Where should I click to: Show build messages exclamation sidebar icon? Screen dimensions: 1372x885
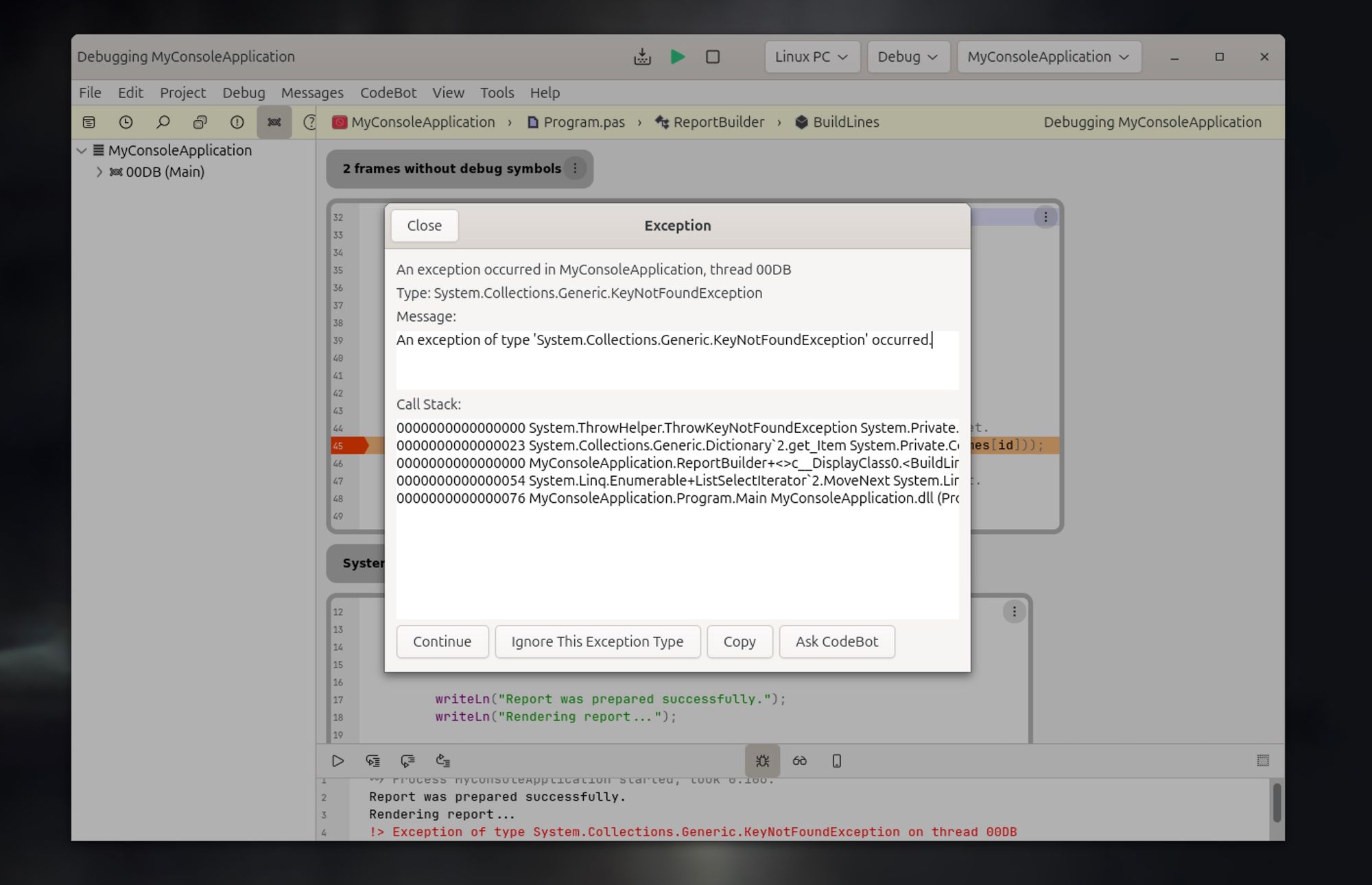[x=237, y=122]
